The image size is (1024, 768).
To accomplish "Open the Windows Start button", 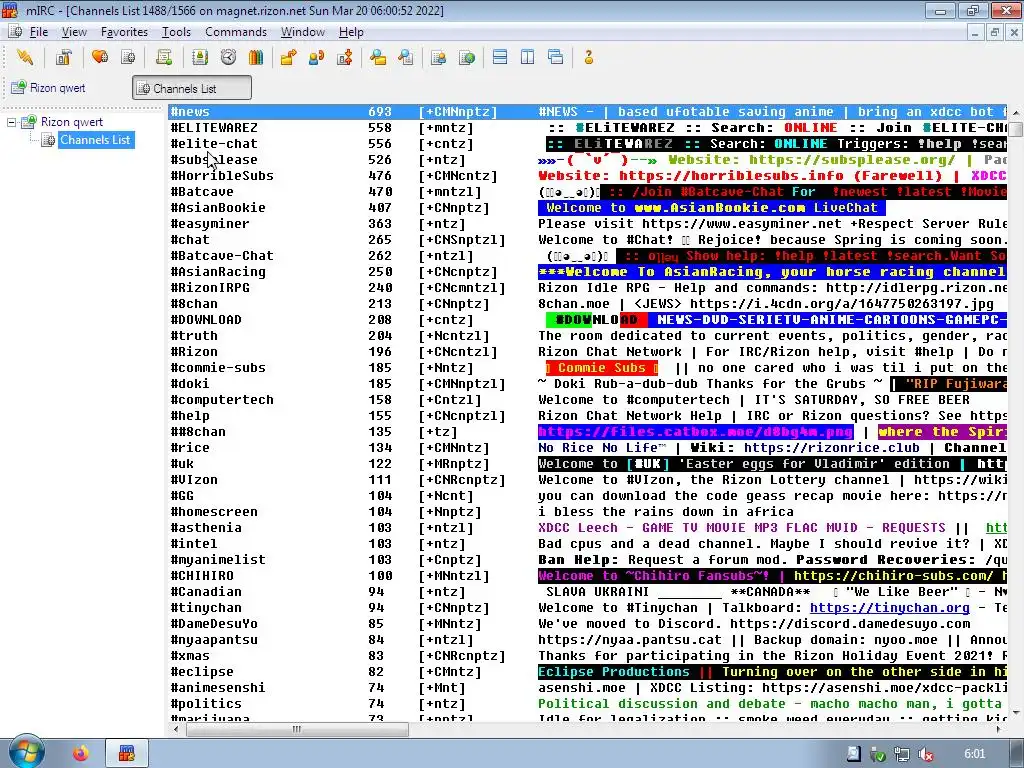I will [26, 752].
